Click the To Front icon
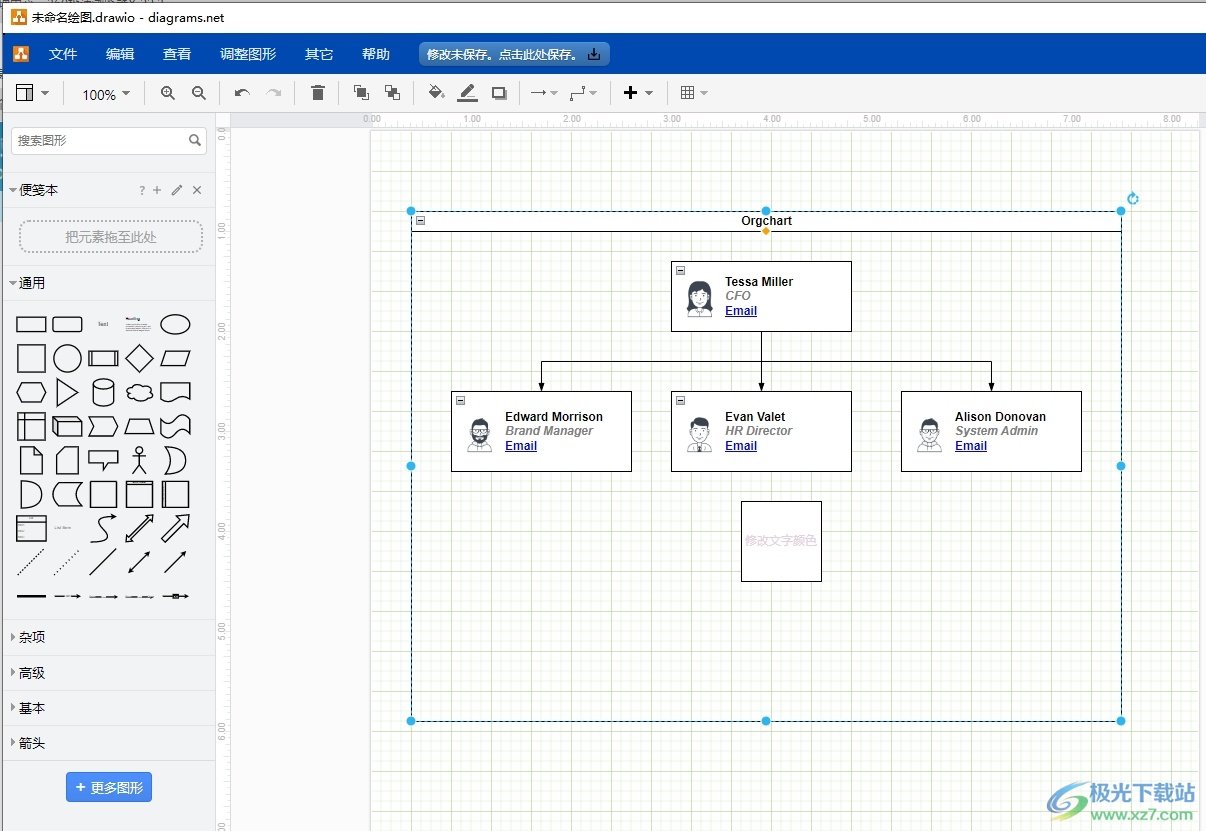 [x=361, y=93]
